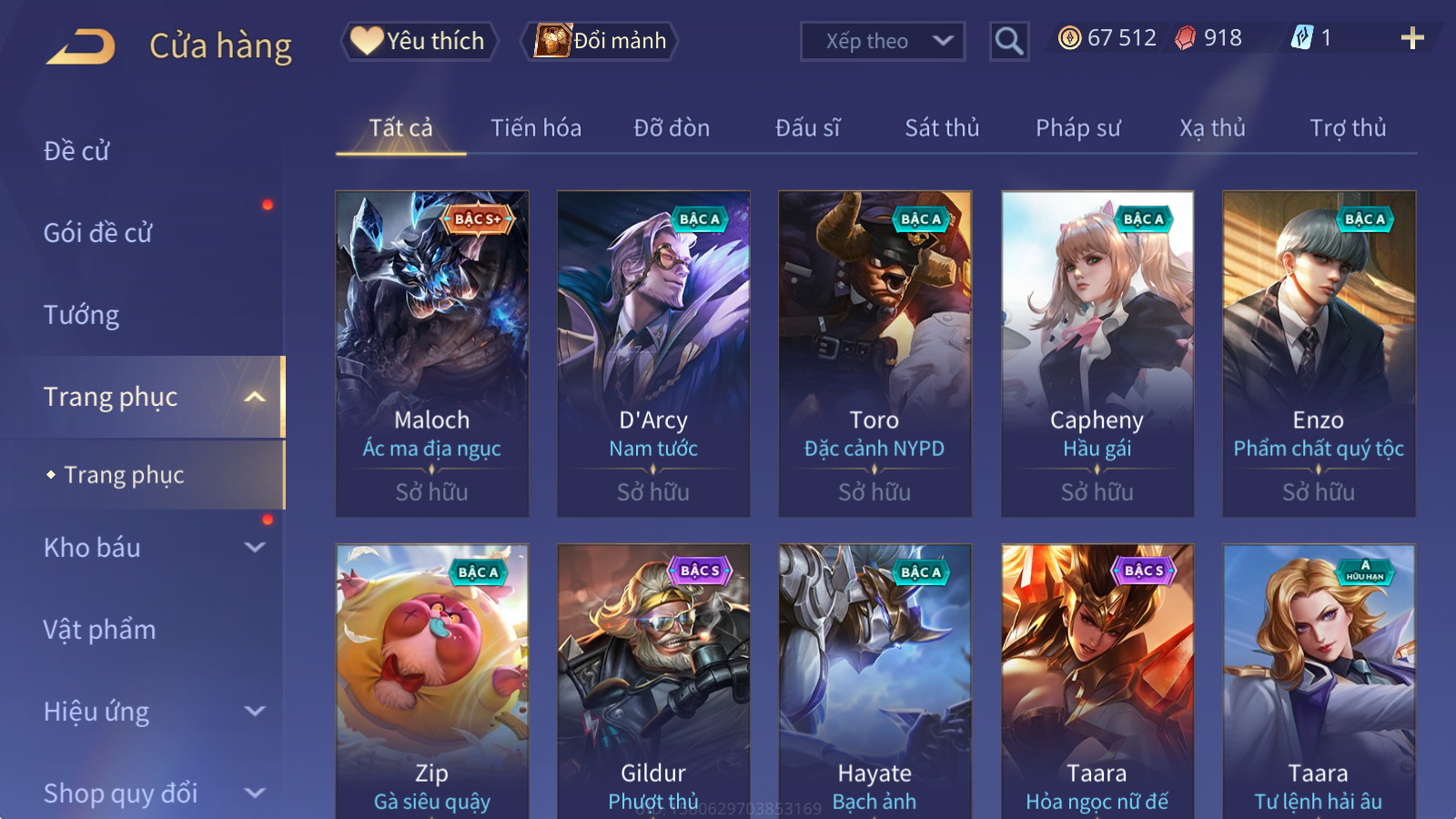Viewport: 1456px width, 819px height.
Task: Tap the red ruby currency icon
Action: pyautogui.click(x=1185, y=38)
